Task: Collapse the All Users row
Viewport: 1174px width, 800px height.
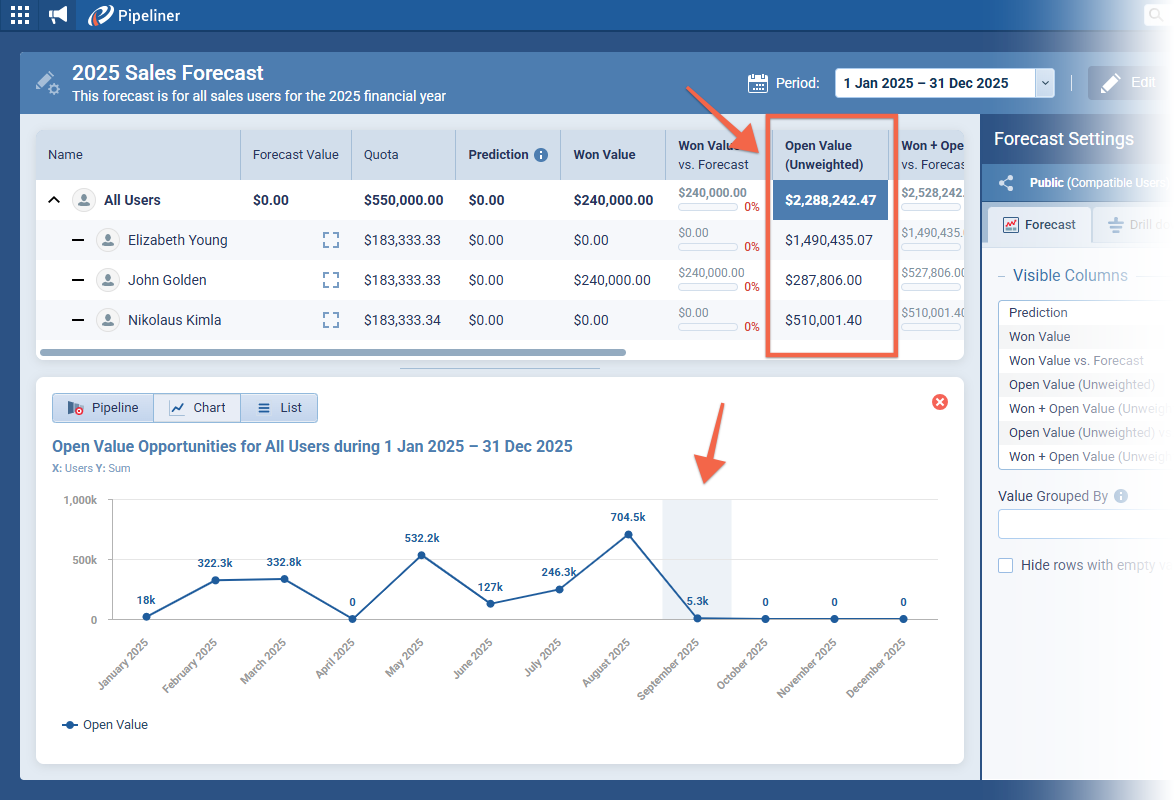Action: (x=54, y=200)
